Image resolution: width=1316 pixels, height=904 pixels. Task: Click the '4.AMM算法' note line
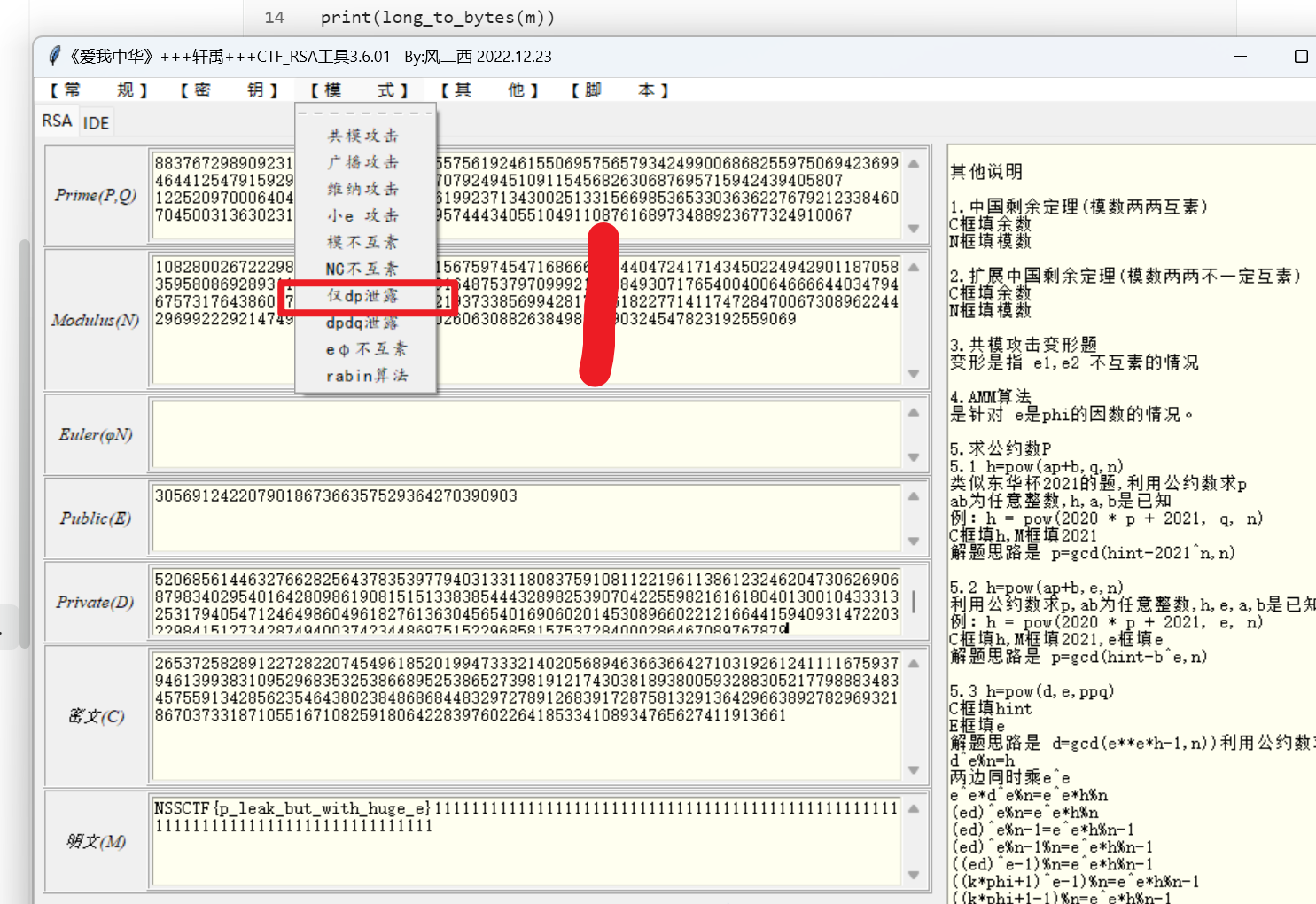tap(991, 396)
